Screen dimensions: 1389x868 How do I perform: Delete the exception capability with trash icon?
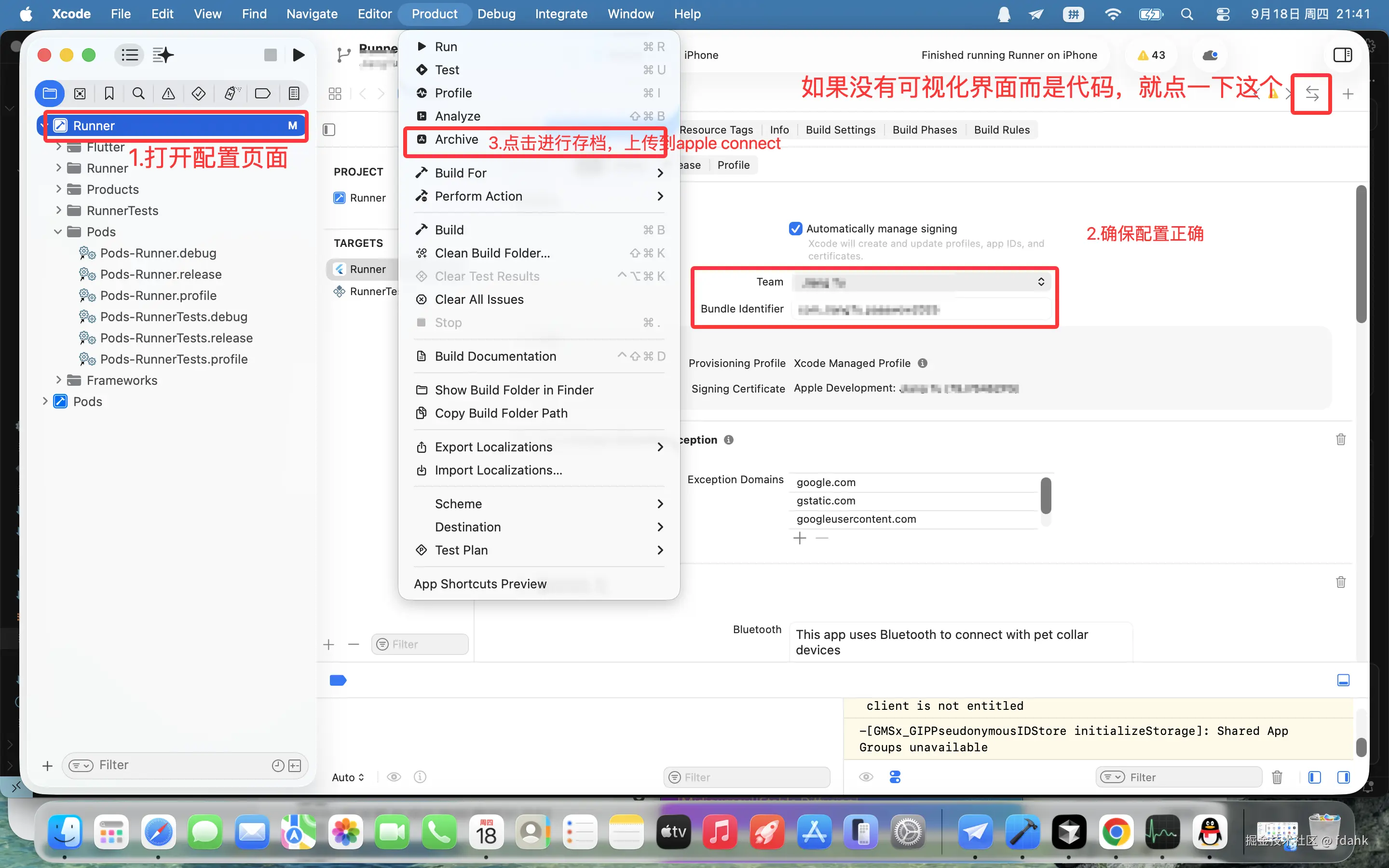[1341, 440]
